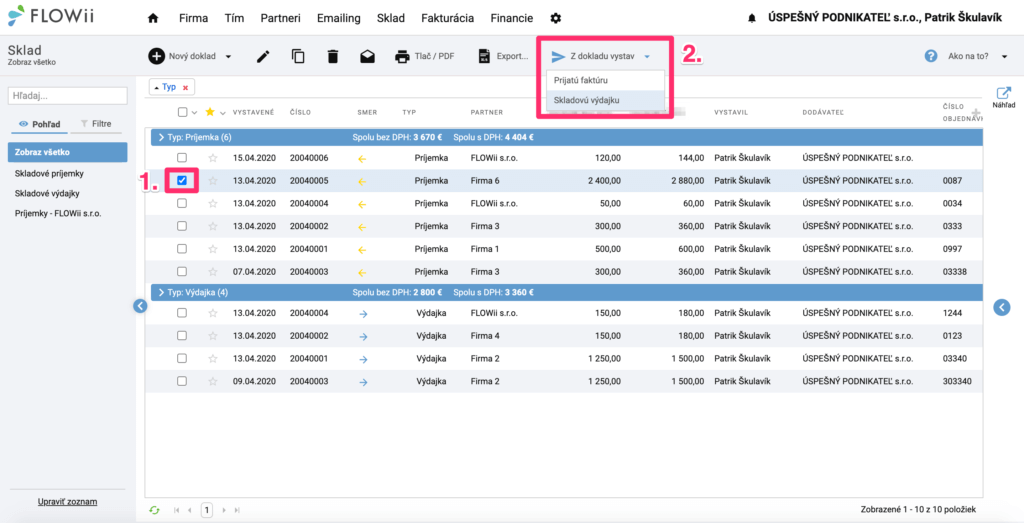Star Príjemka 20040004 row with amount 50,00
1024x523 pixels.
pyautogui.click(x=212, y=204)
